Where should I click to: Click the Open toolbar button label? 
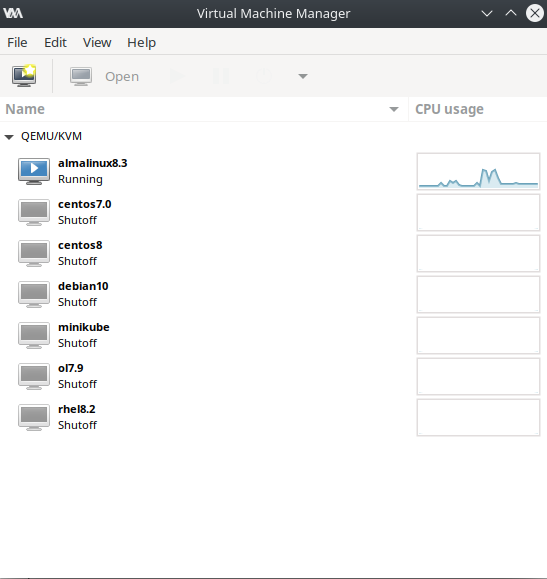[x=122, y=77]
